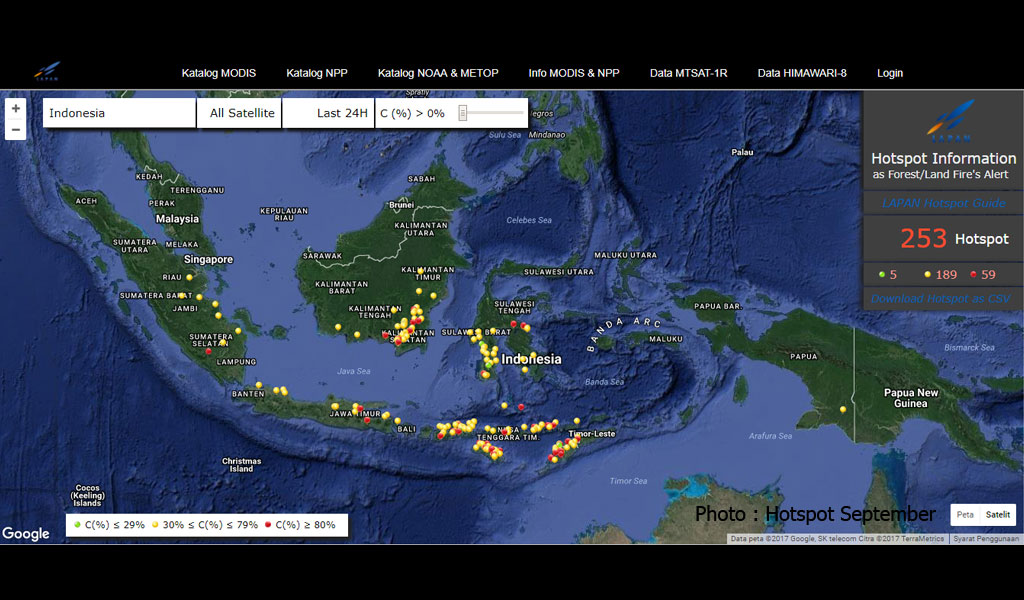
Task: Click the zoom out minus icon
Action: point(15,130)
